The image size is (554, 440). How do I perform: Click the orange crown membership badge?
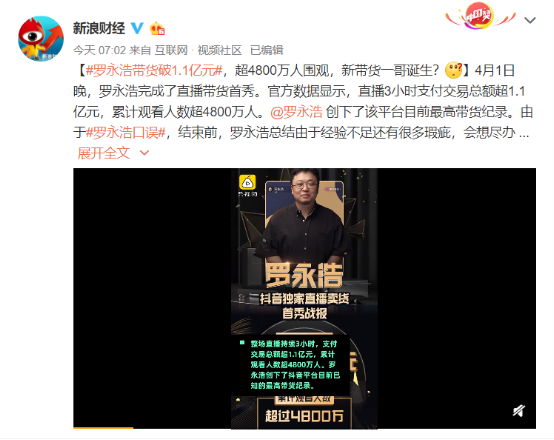157,28
